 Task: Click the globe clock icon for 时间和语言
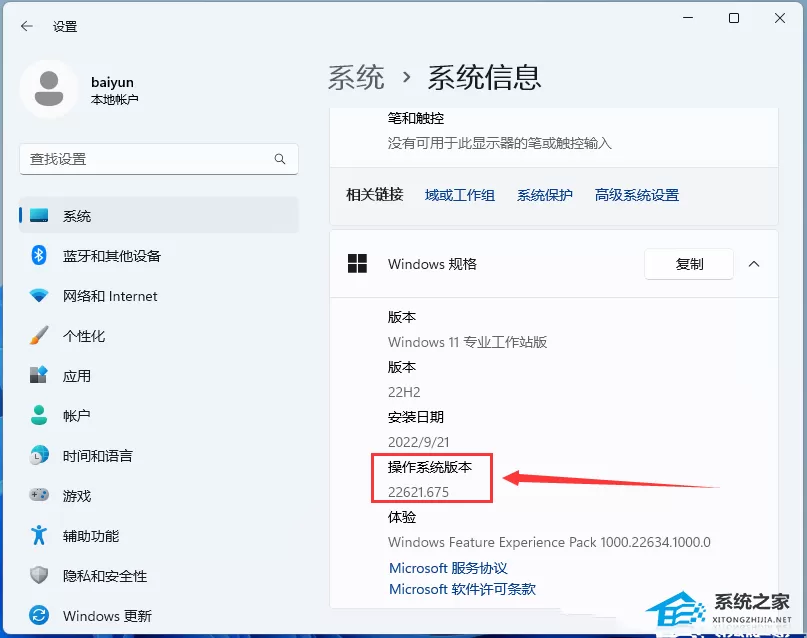pos(39,455)
